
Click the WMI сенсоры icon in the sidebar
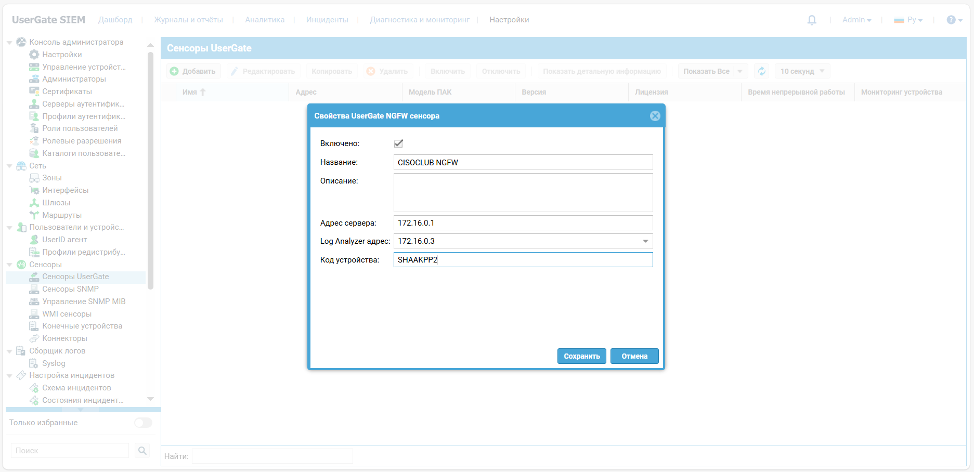(x=34, y=314)
